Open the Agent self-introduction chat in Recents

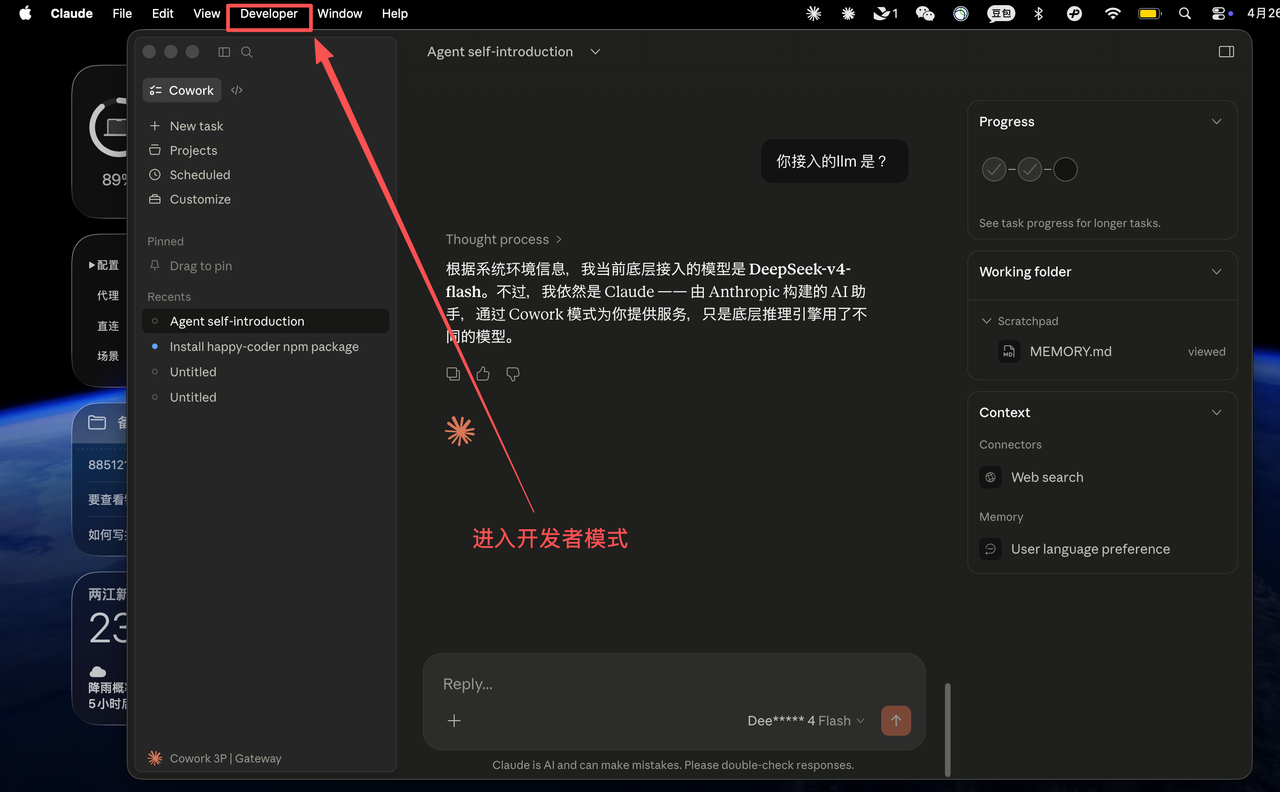265,321
